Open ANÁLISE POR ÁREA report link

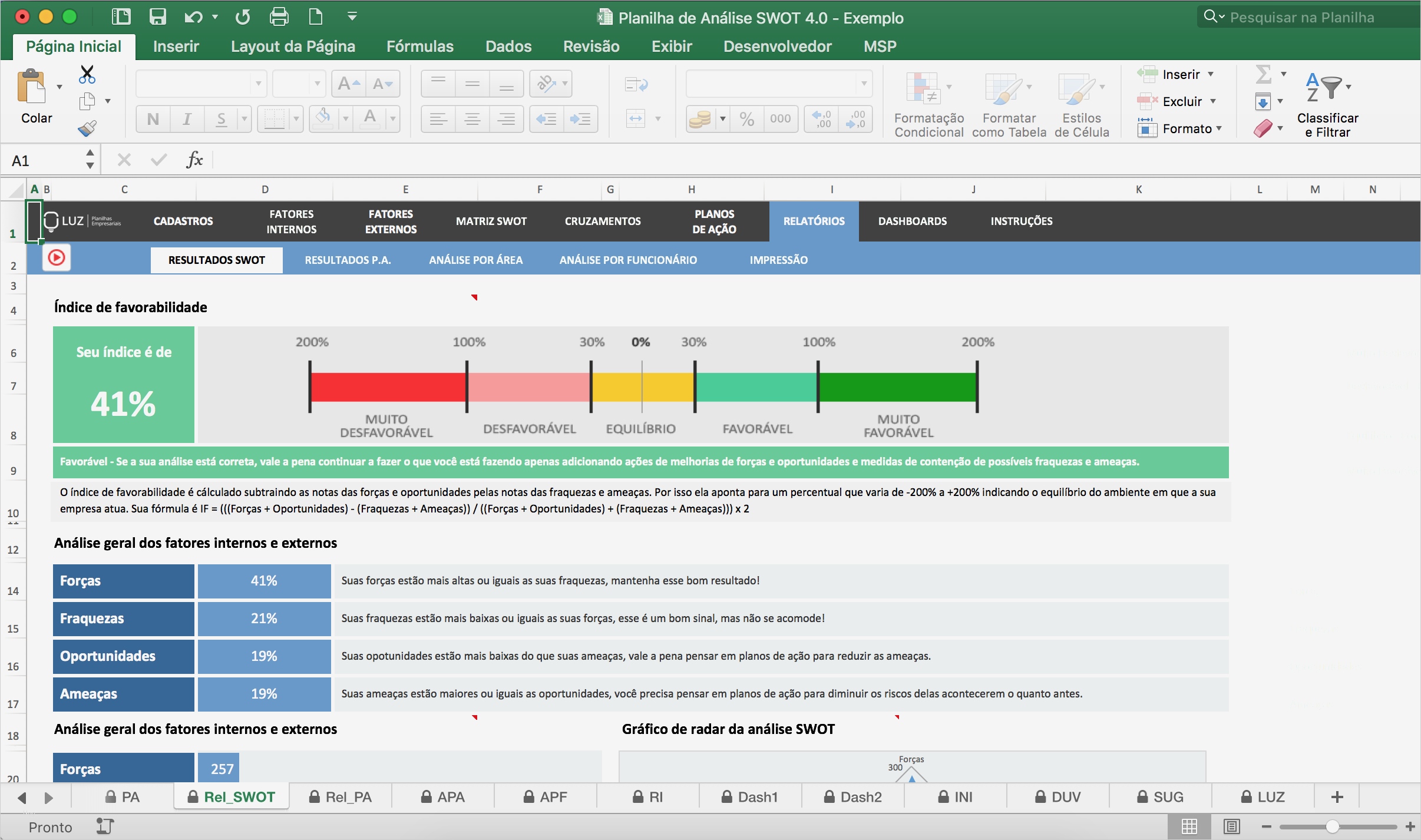tap(475, 260)
